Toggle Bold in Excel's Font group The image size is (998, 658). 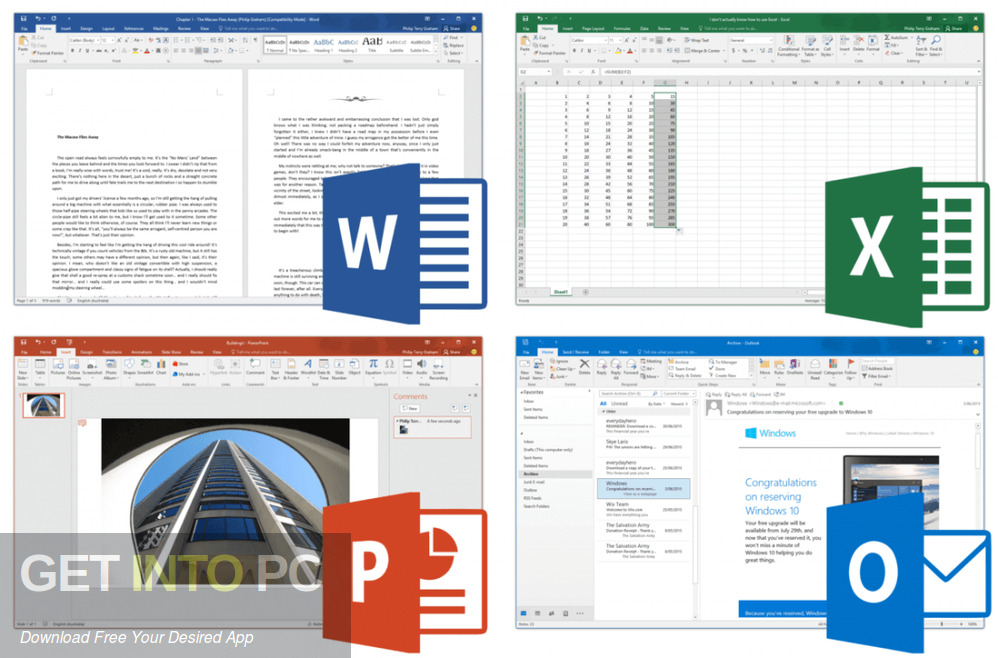pyautogui.click(x=574, y=51)
